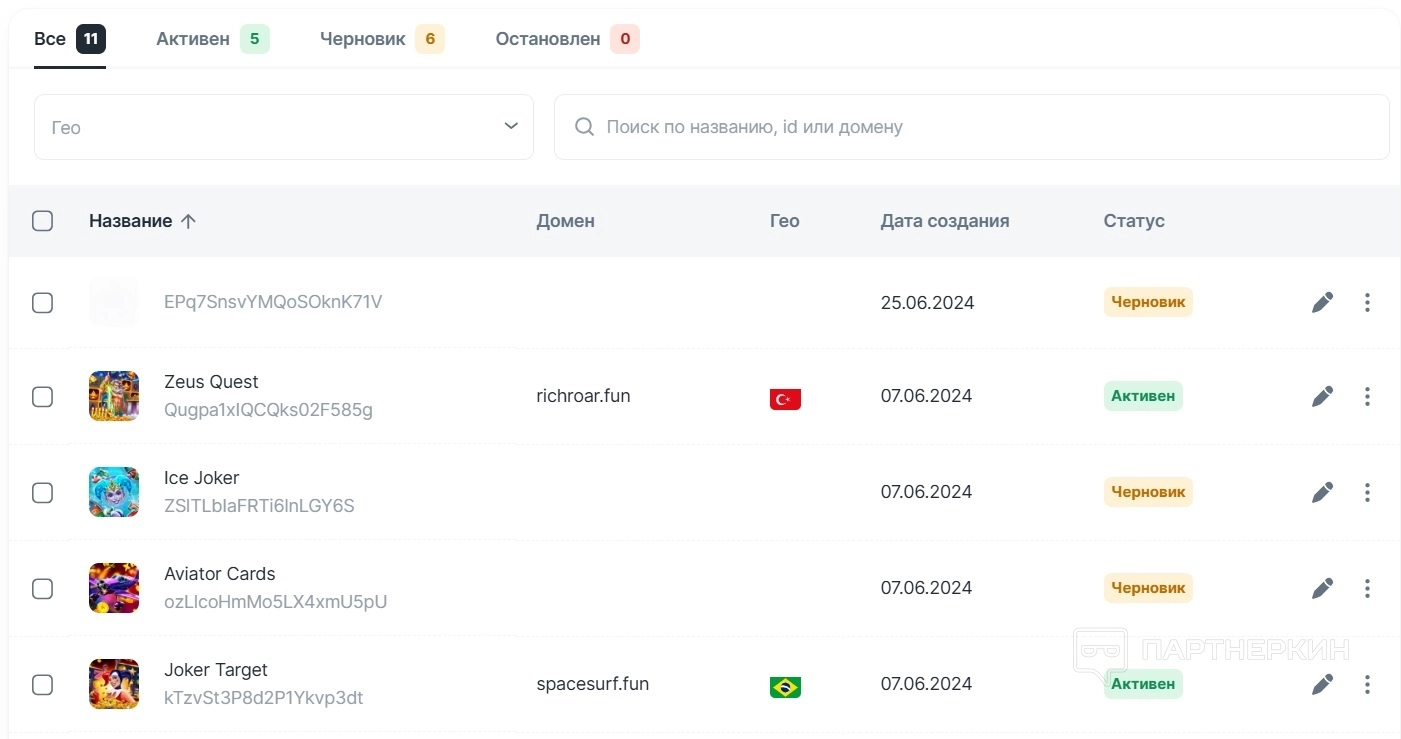This screenshot has height=739, width=1401.
Task: Click the Turkey flag in Zeus Quest row
Action: (x=785, y=399)
